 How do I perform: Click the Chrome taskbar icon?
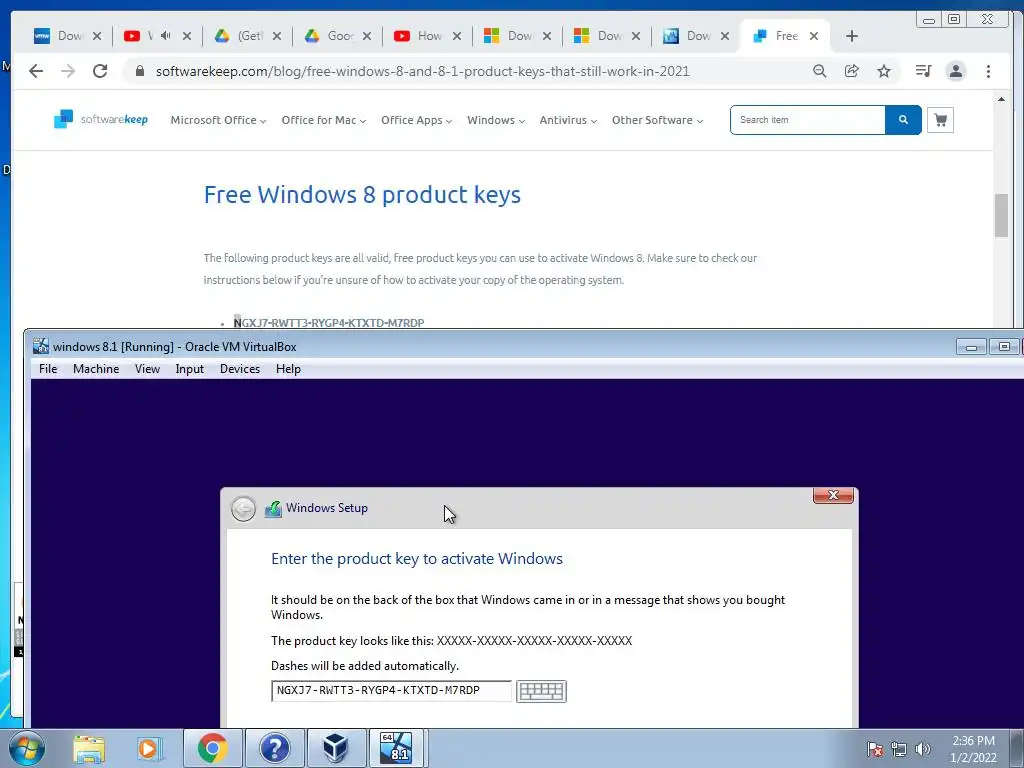coord(212,748)
